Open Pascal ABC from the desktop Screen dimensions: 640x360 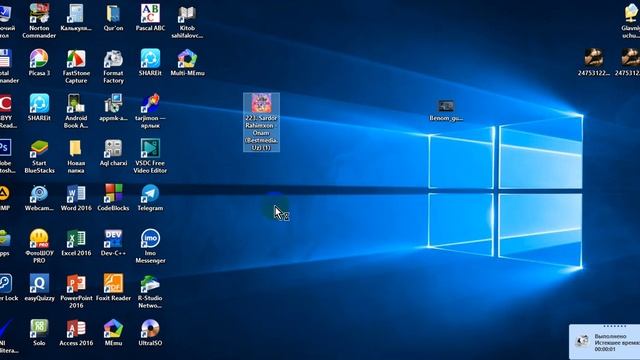[150, 17]
